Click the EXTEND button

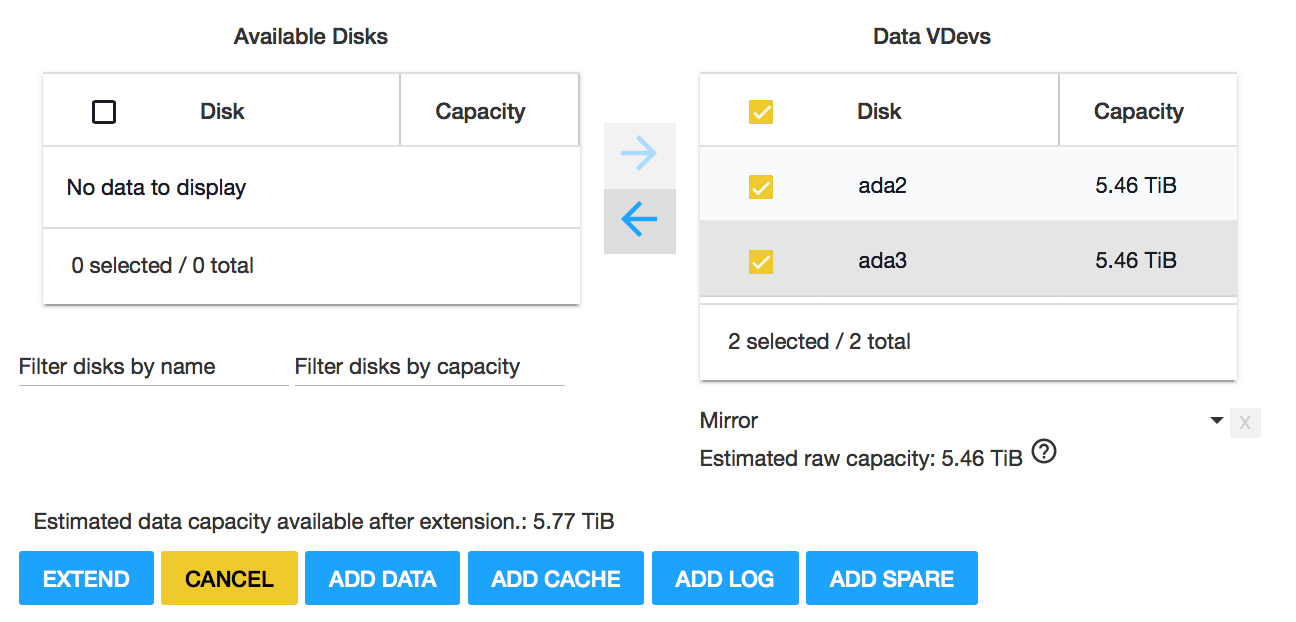86,578
